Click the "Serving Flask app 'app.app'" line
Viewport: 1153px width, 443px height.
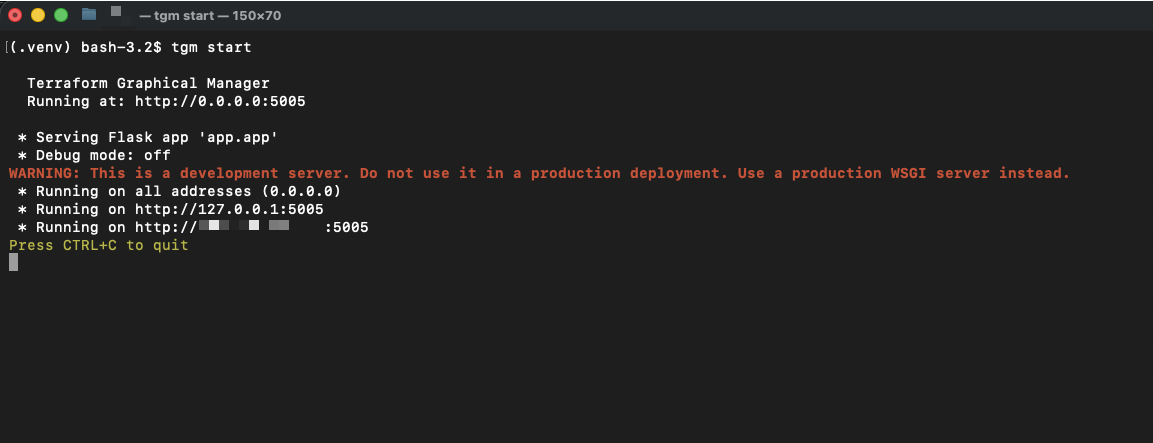[x=147, y=138]
